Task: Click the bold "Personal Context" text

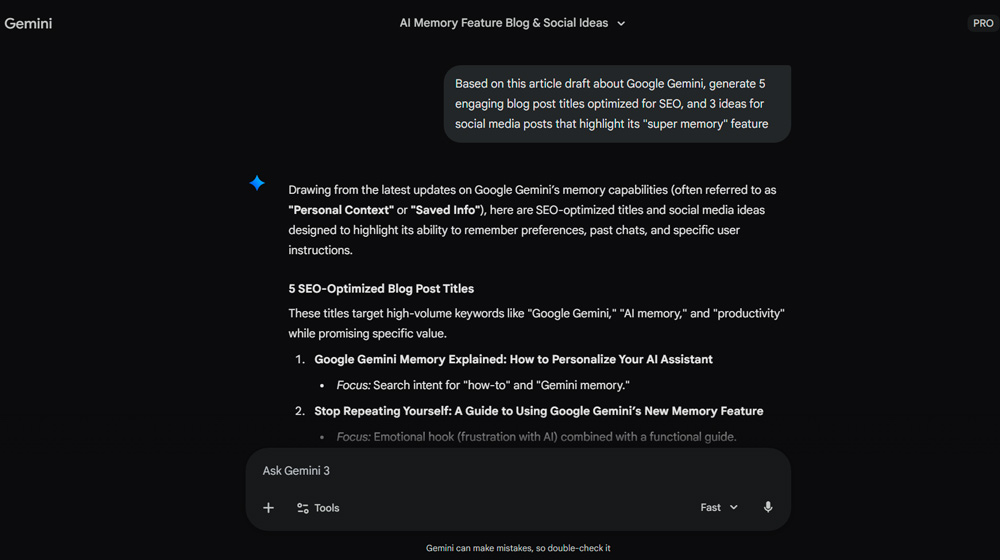Action: tap(341, 210)
